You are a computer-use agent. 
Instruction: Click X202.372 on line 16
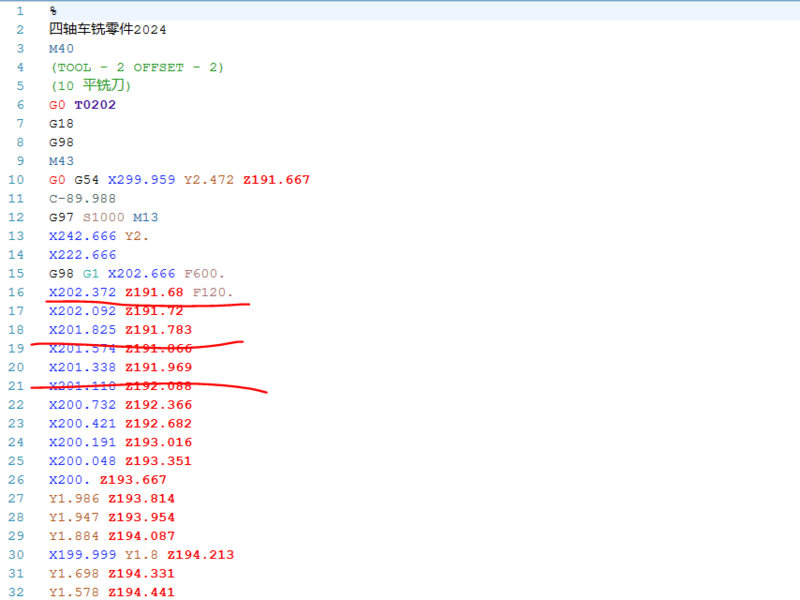[83, 292]
